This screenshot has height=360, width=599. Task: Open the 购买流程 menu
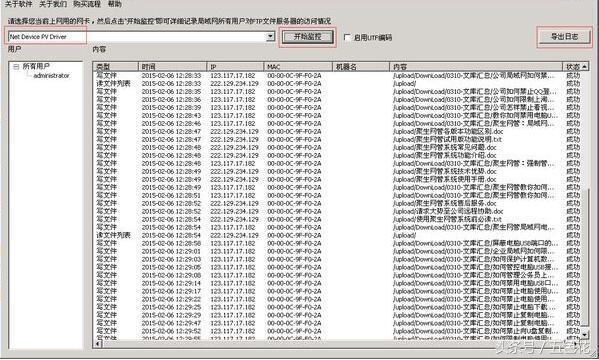click(87, 4)
